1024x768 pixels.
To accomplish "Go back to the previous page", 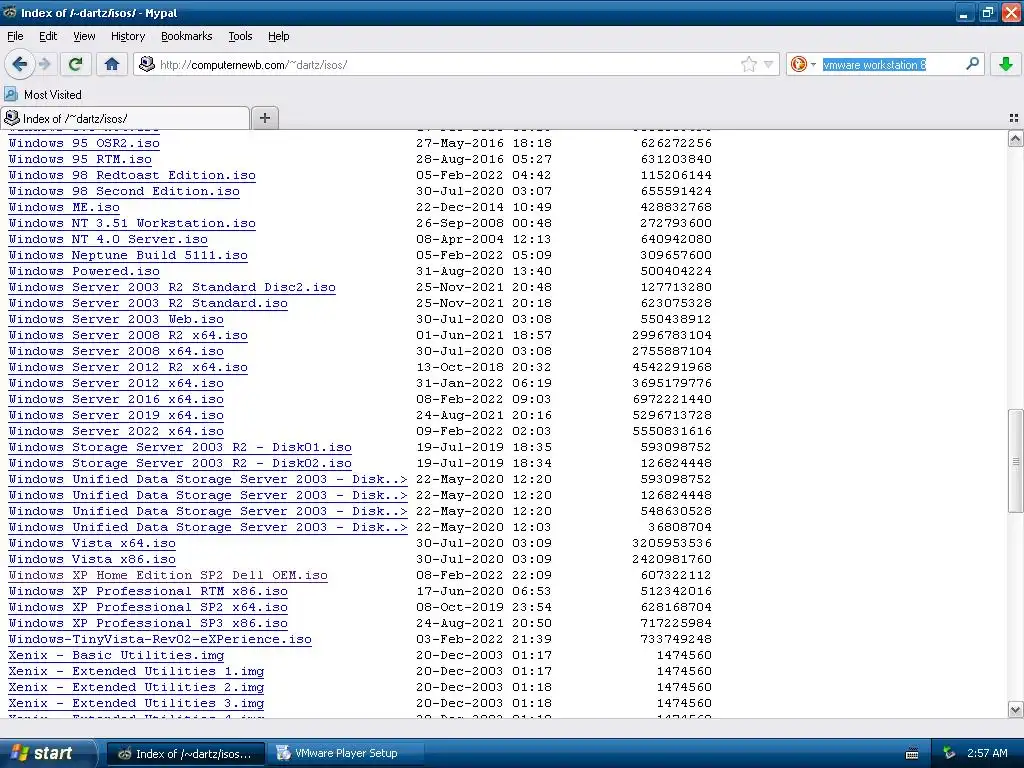I will point(19,64).
